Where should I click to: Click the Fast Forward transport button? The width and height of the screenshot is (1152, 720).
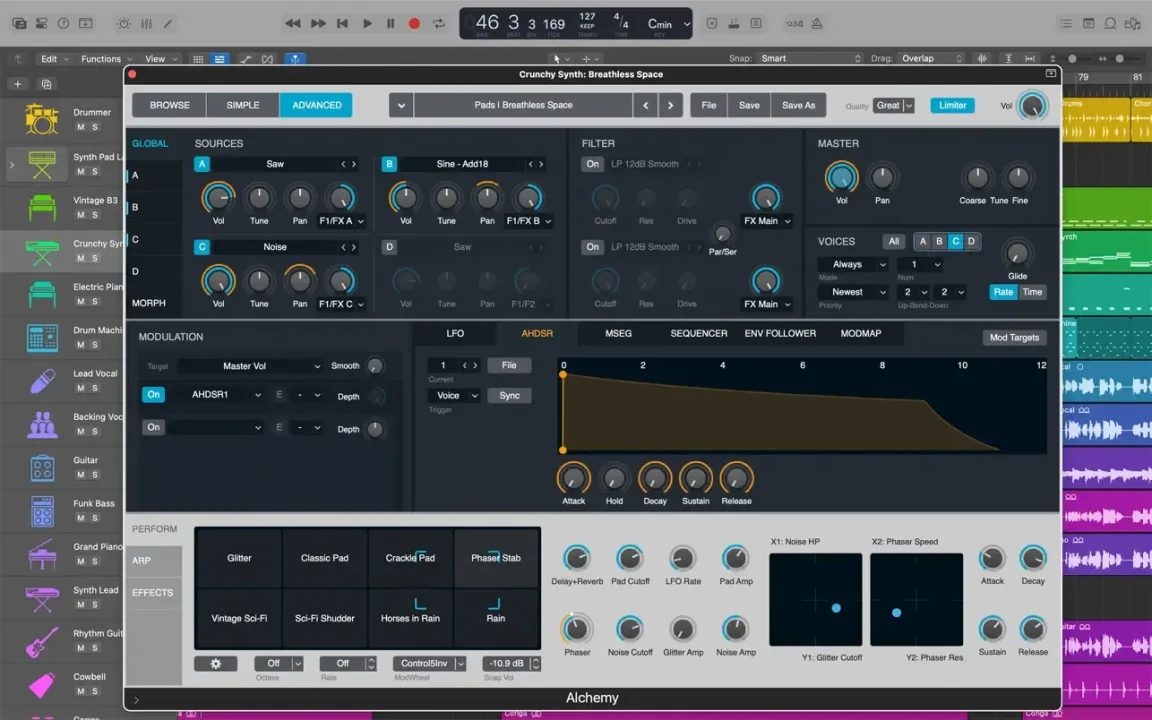[317, 24]
